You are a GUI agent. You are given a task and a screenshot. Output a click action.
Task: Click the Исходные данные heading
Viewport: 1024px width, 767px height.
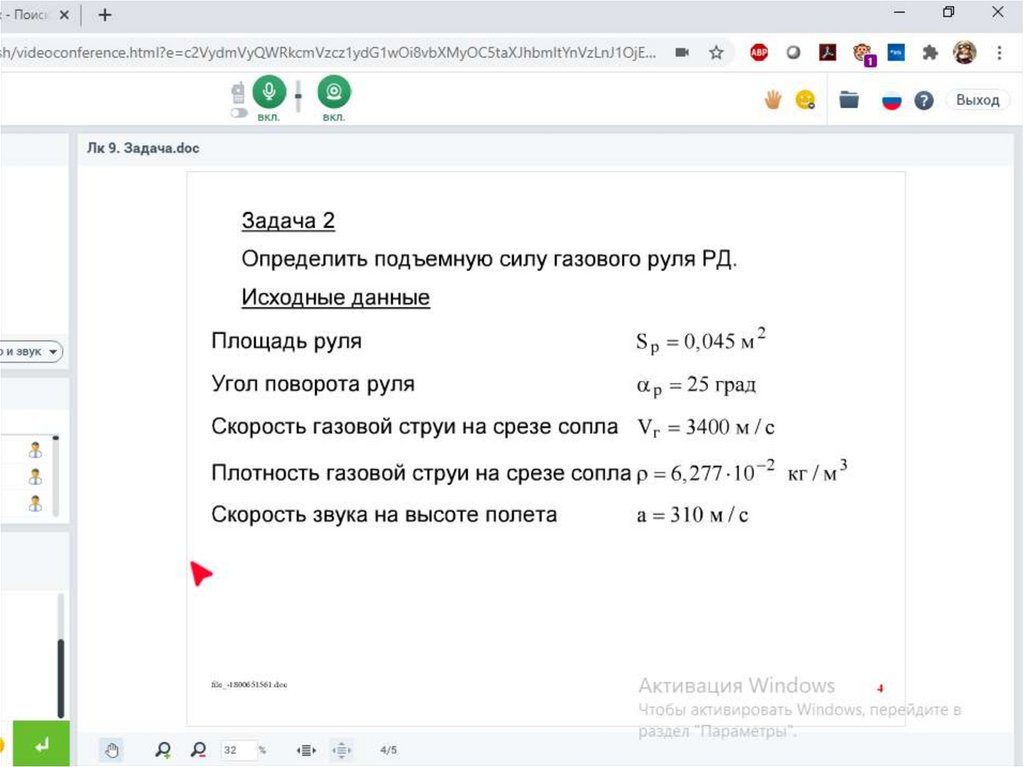point(336,297)
